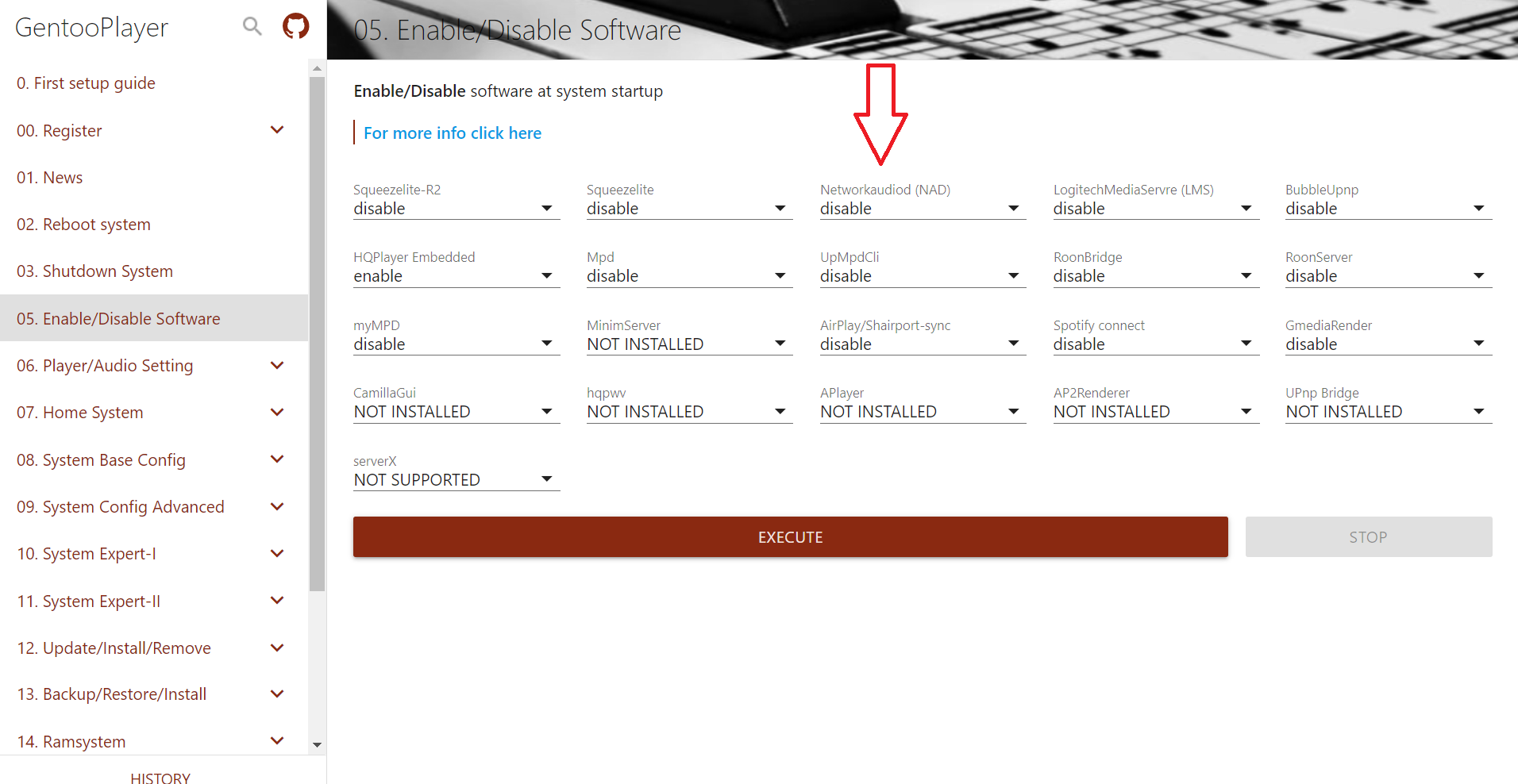Click the sidebar scrollbar down arrow
This screenshot has height=784, width=1518.
coord(318,745)
